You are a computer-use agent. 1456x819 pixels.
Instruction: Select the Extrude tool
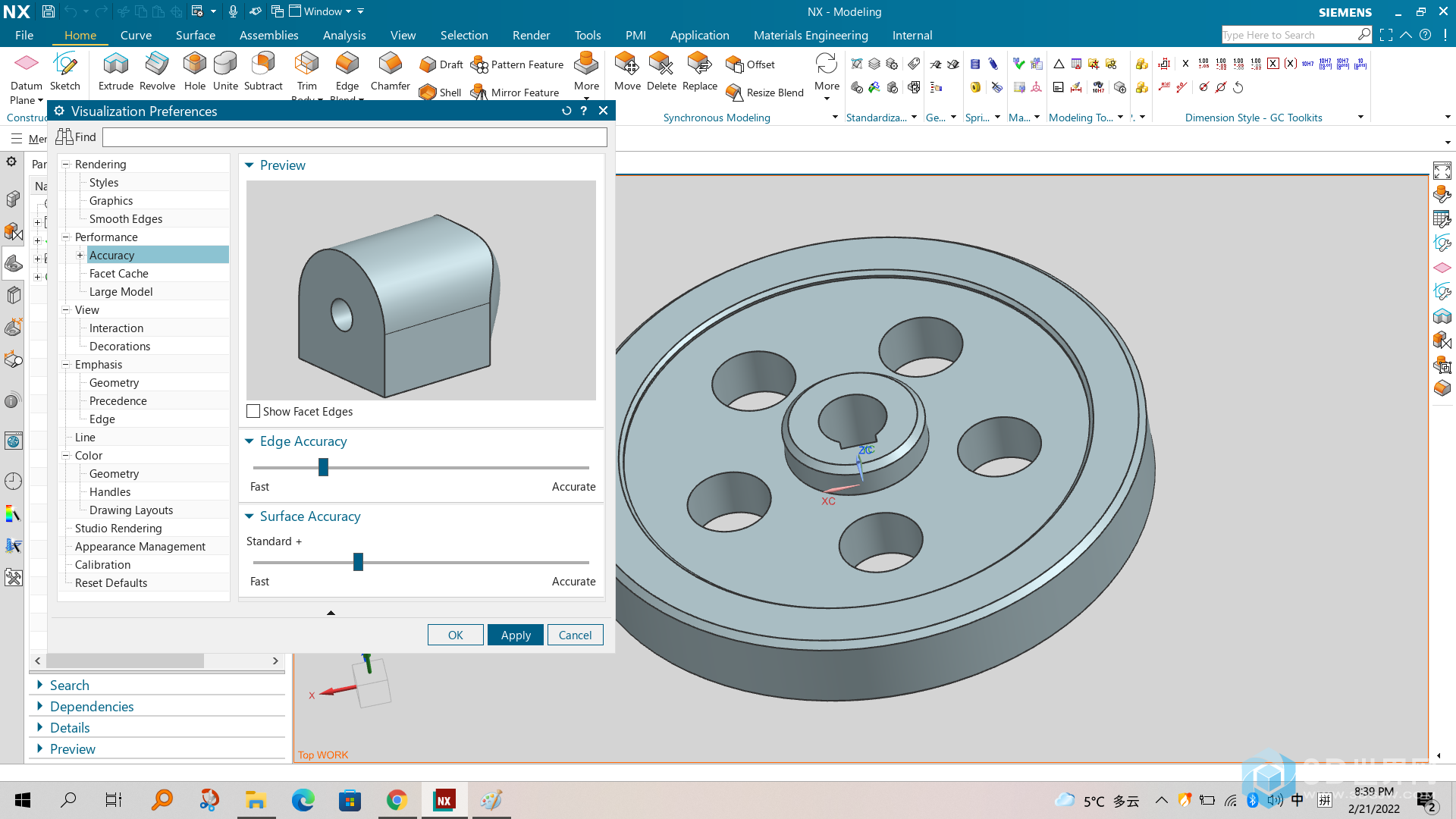tap(116, 72)
